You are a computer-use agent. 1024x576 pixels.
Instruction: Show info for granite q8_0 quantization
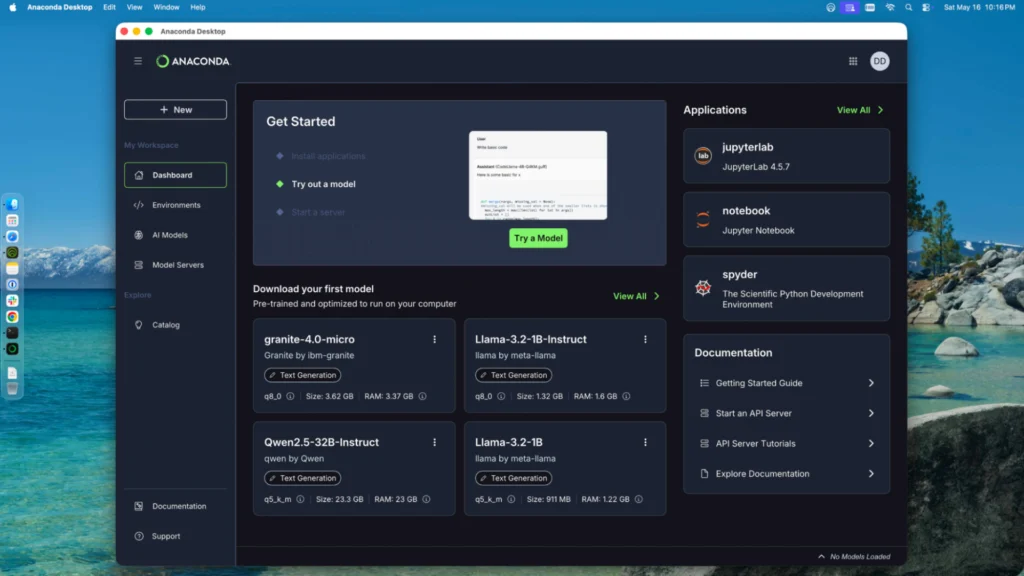[290, 396]
